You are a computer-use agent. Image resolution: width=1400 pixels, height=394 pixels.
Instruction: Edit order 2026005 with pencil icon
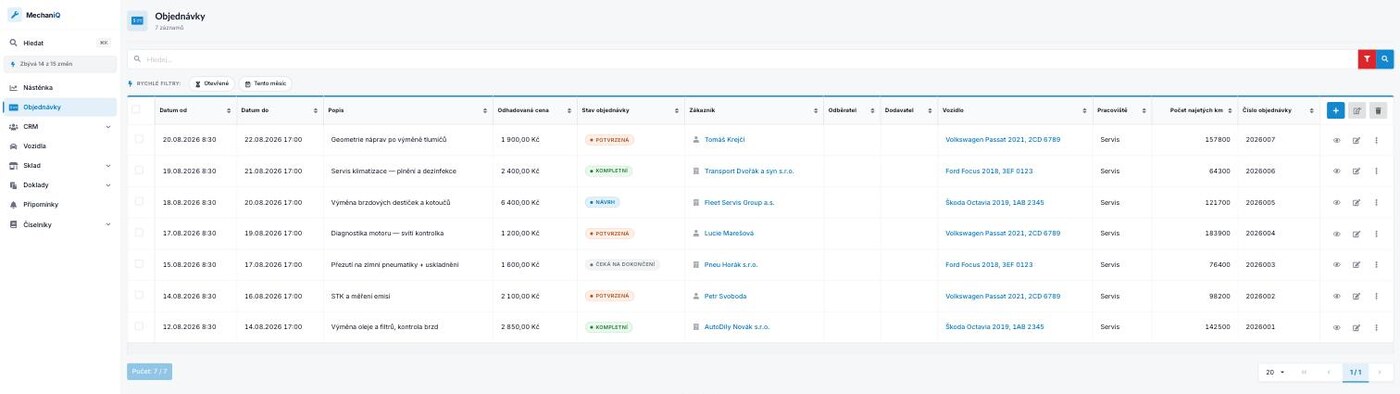[x=1357, y=202]
